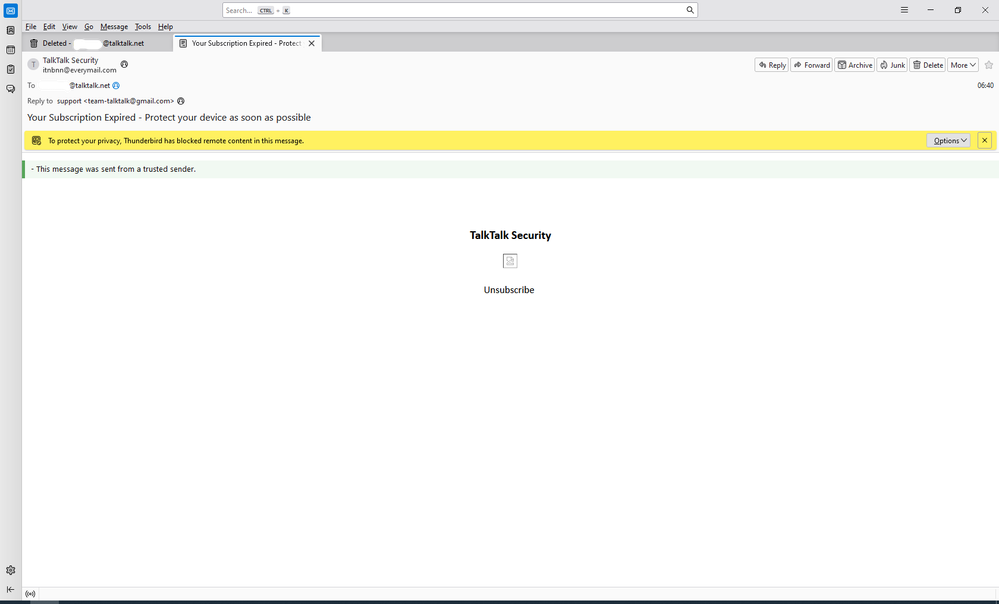Star this message
The image size is (999, 604).
pyautogui.click(x=988, y=65)
